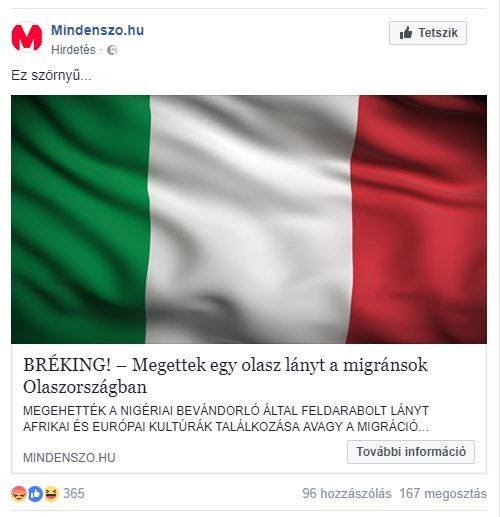Open the 96 hozzászólás comments
The width and height of the screenshot is (500, 517).
[347, 494]
